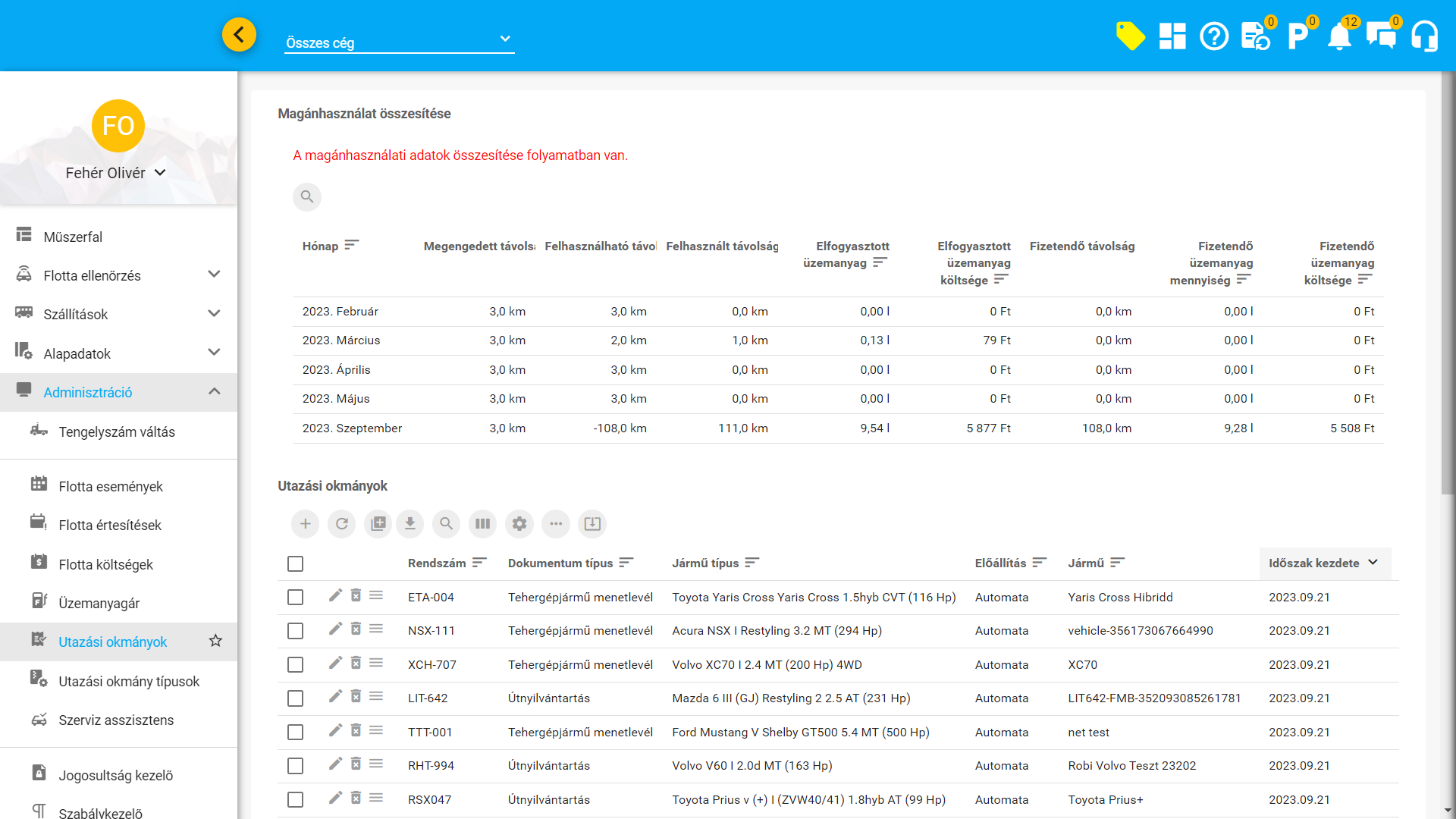This screenshot has width=1456, height=819.
Task: Open the Összes cég company dropdown
Action: click(x=399, y=42)
